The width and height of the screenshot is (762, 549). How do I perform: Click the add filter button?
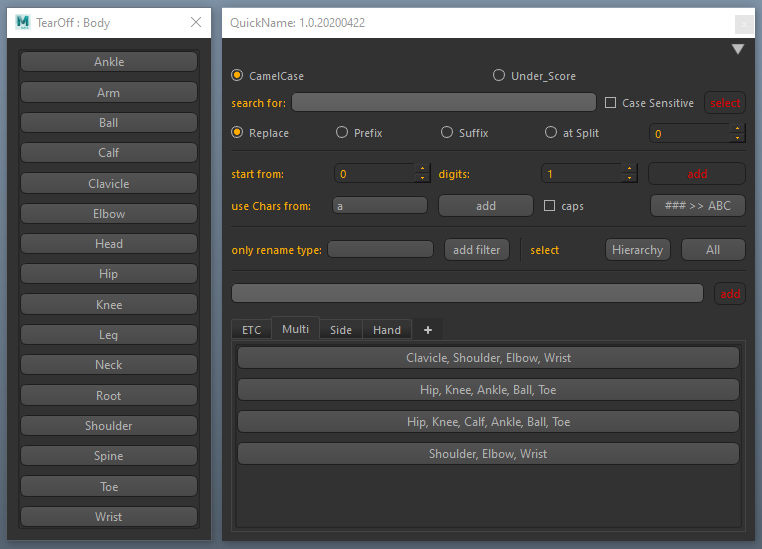pos(476,250)
